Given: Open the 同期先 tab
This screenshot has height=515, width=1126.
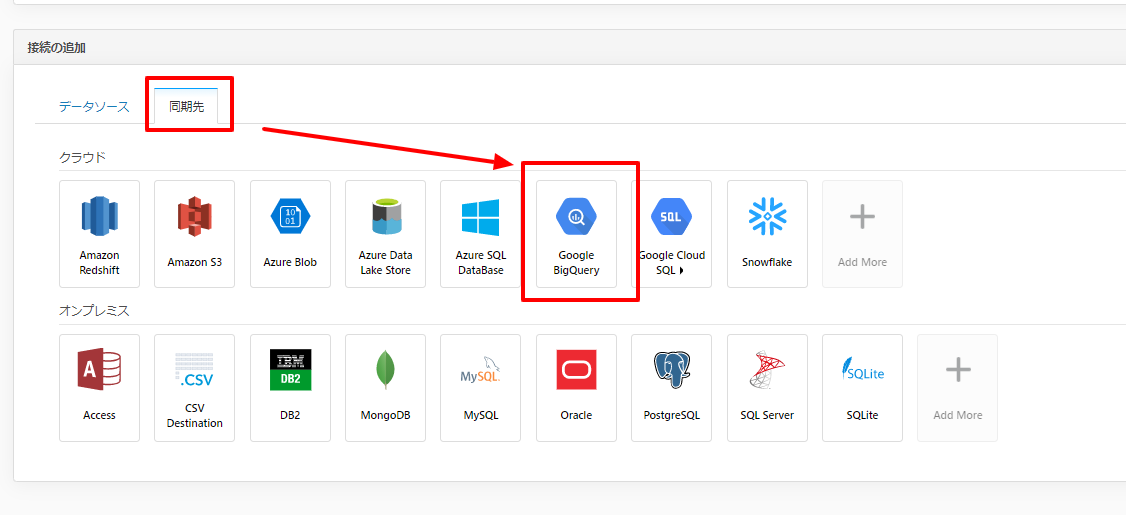Looking at the screenshot, I should coord(187,107).
